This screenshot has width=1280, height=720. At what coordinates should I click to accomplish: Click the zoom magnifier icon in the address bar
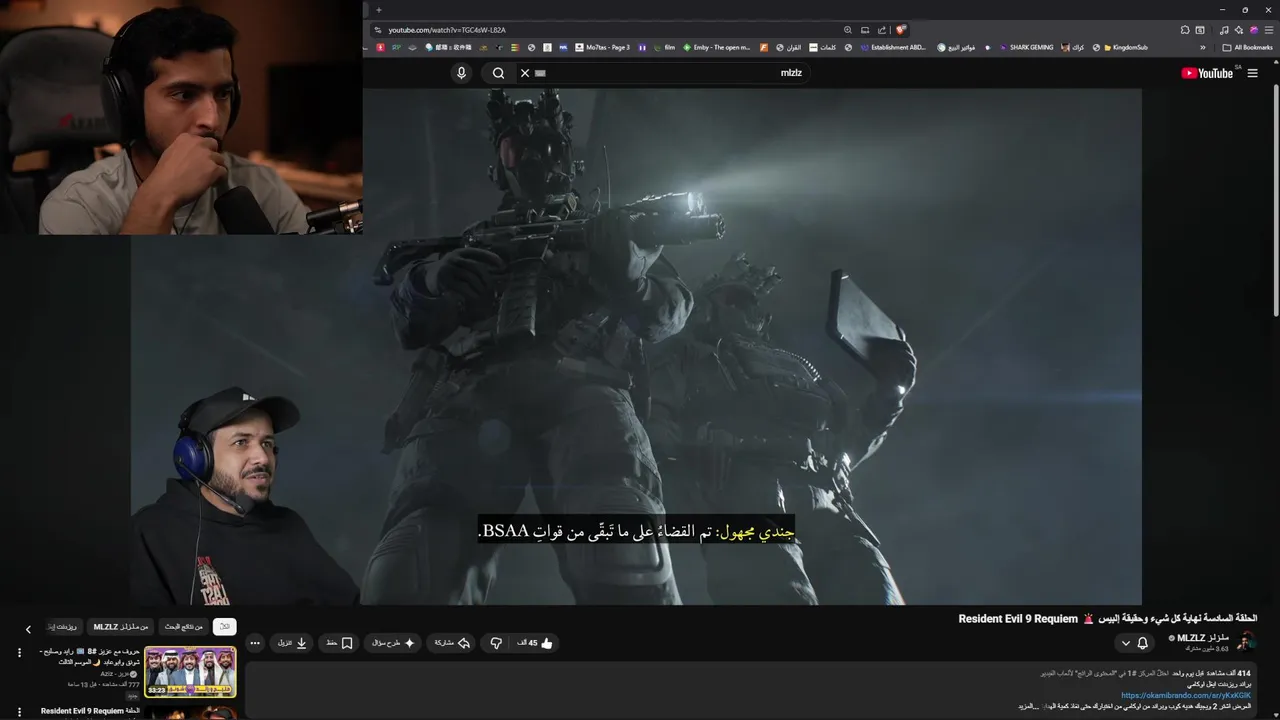[x=848, y=30]
